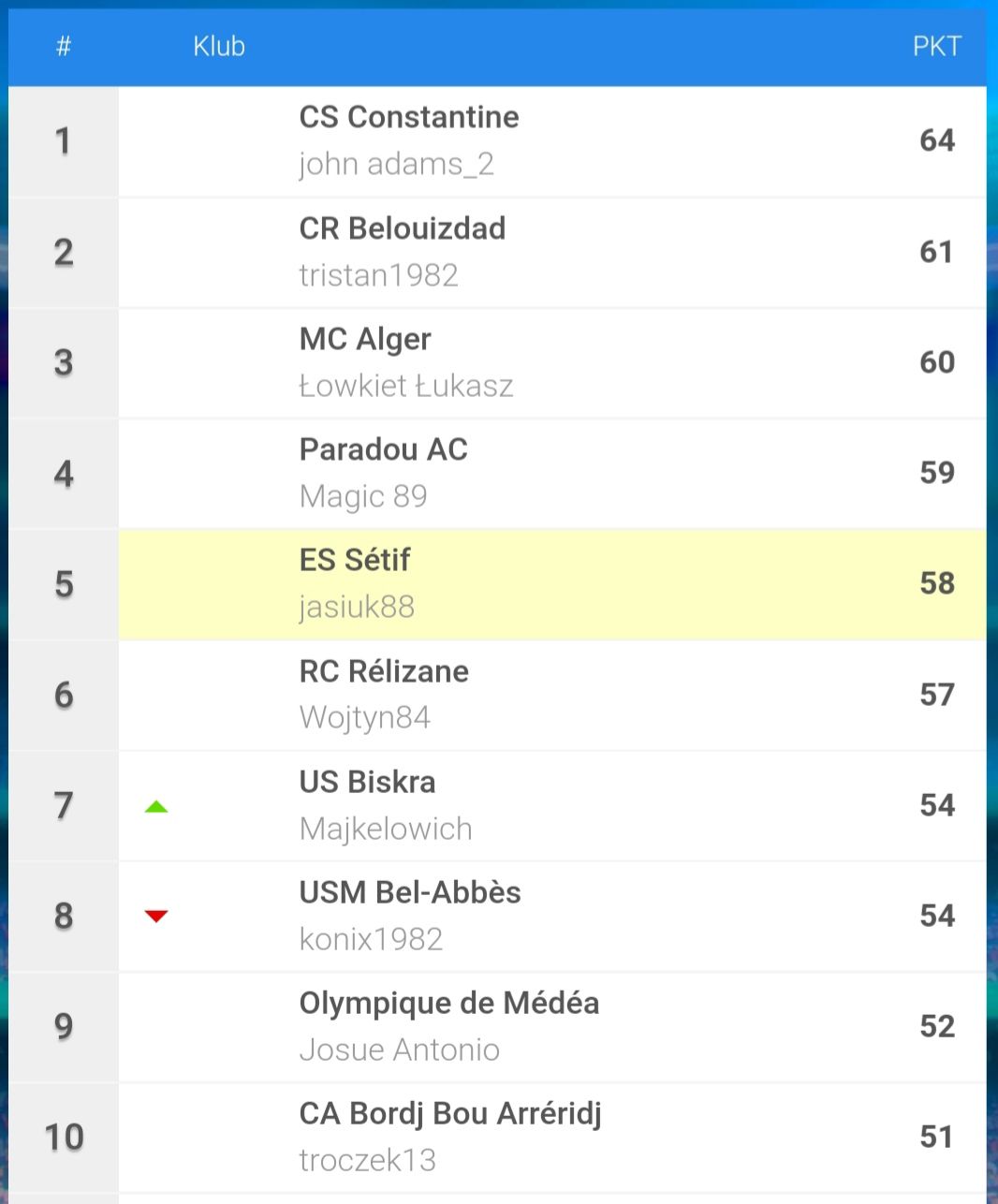Open the CS Constantine club row
This screenshot has width=998, height=1204.
click(x=497, y=141)
